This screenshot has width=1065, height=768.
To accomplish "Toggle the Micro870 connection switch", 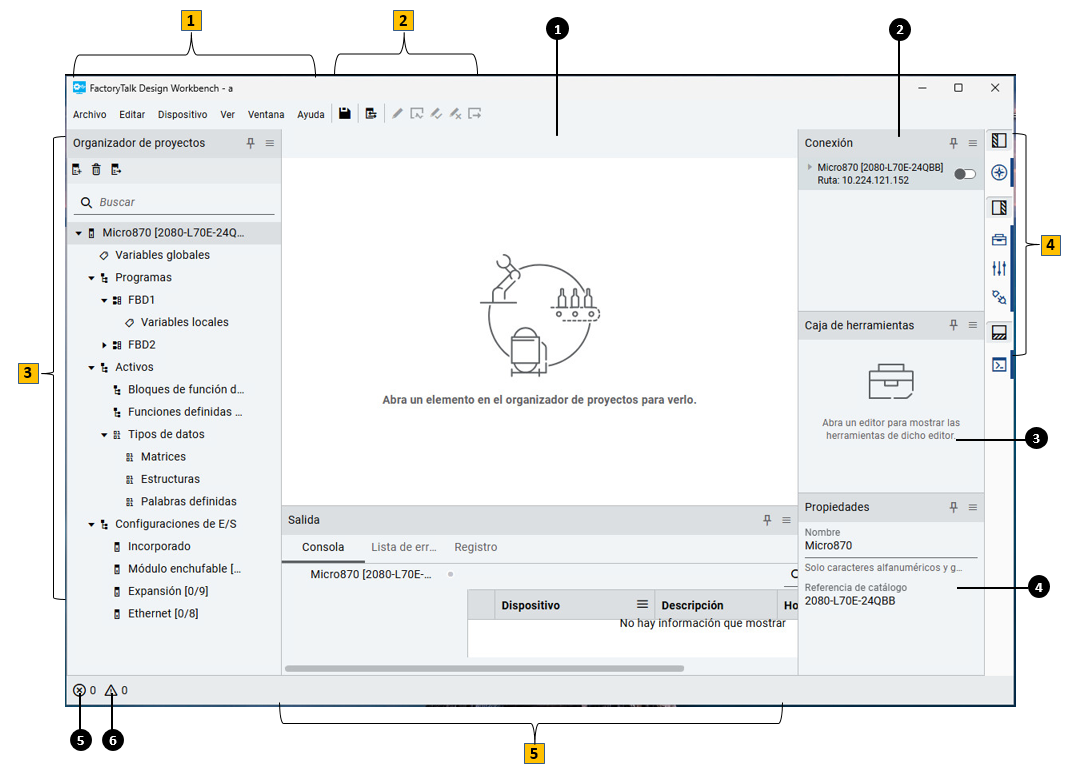I will point(964,174).
